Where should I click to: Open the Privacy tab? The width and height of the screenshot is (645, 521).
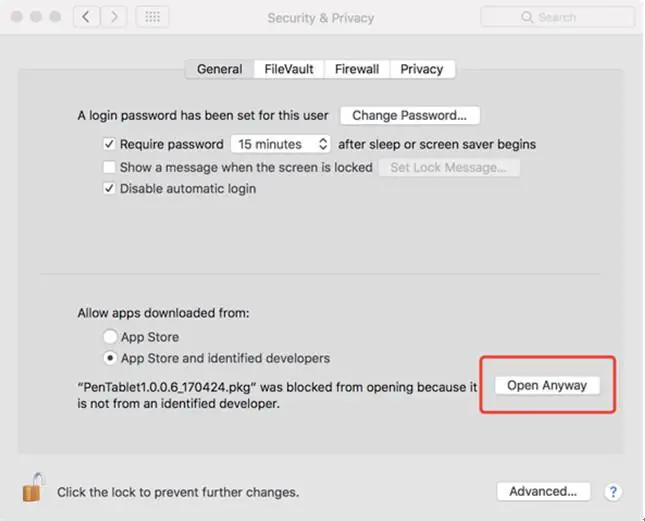pos(421,69)
